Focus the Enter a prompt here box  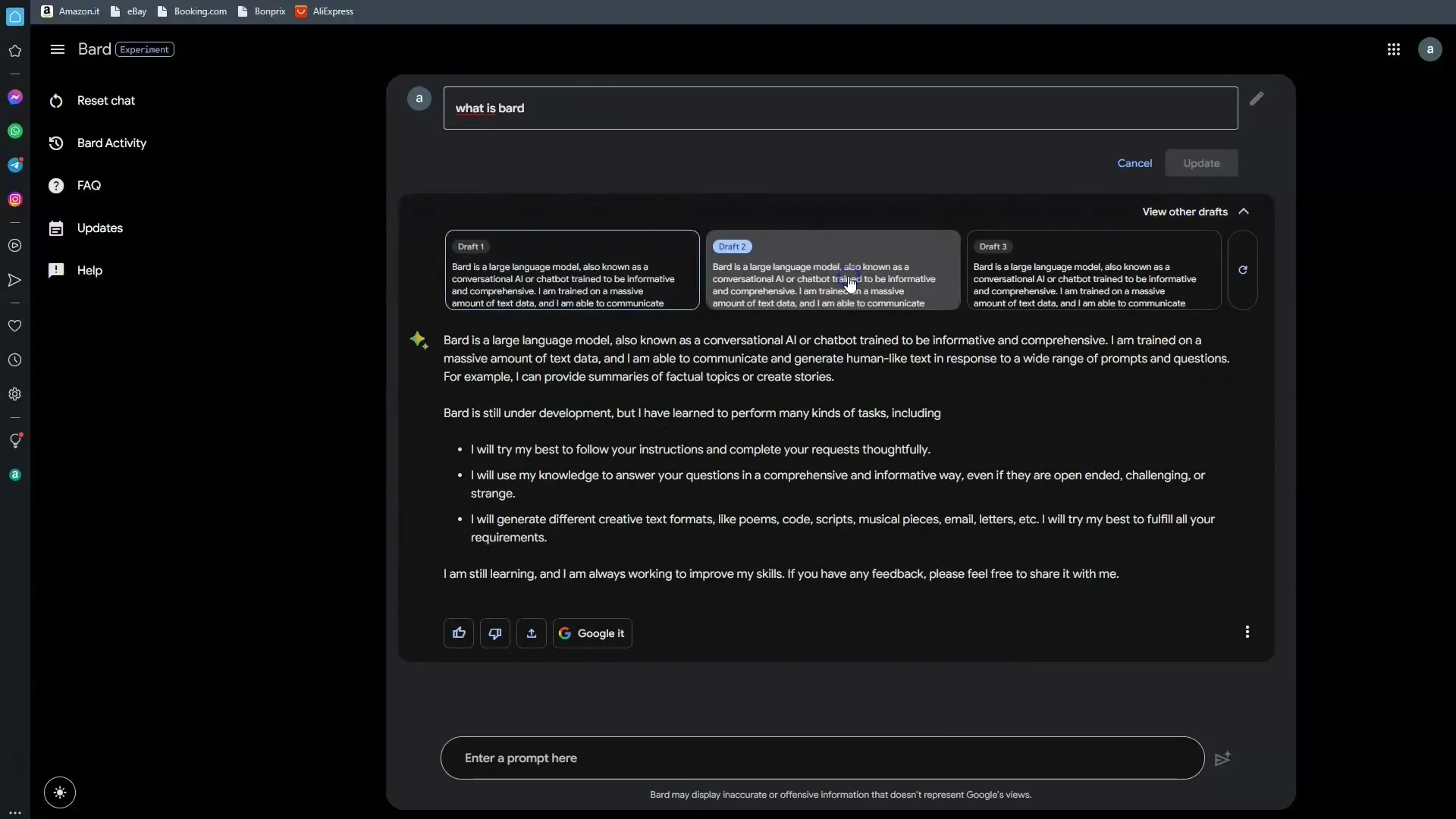tap(822, 758)
